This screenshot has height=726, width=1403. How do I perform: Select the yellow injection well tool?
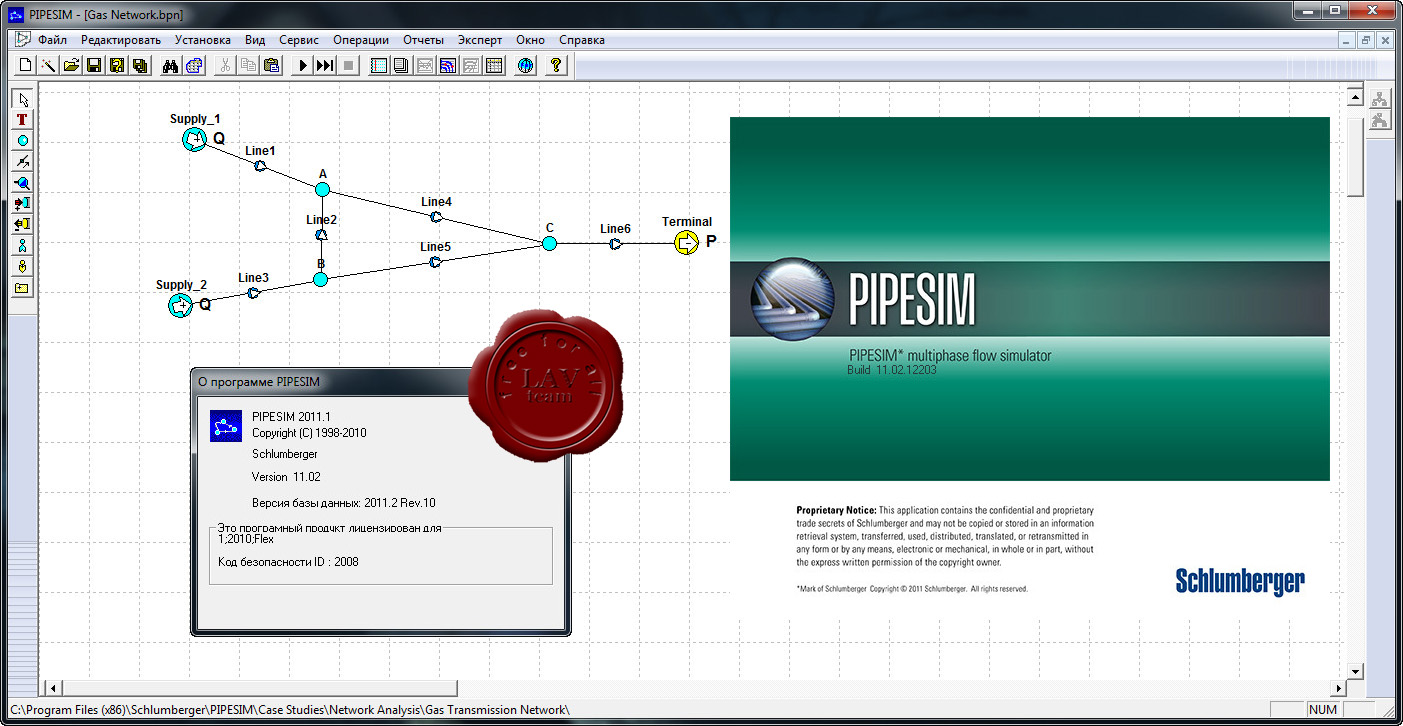(x=23, y=266)
